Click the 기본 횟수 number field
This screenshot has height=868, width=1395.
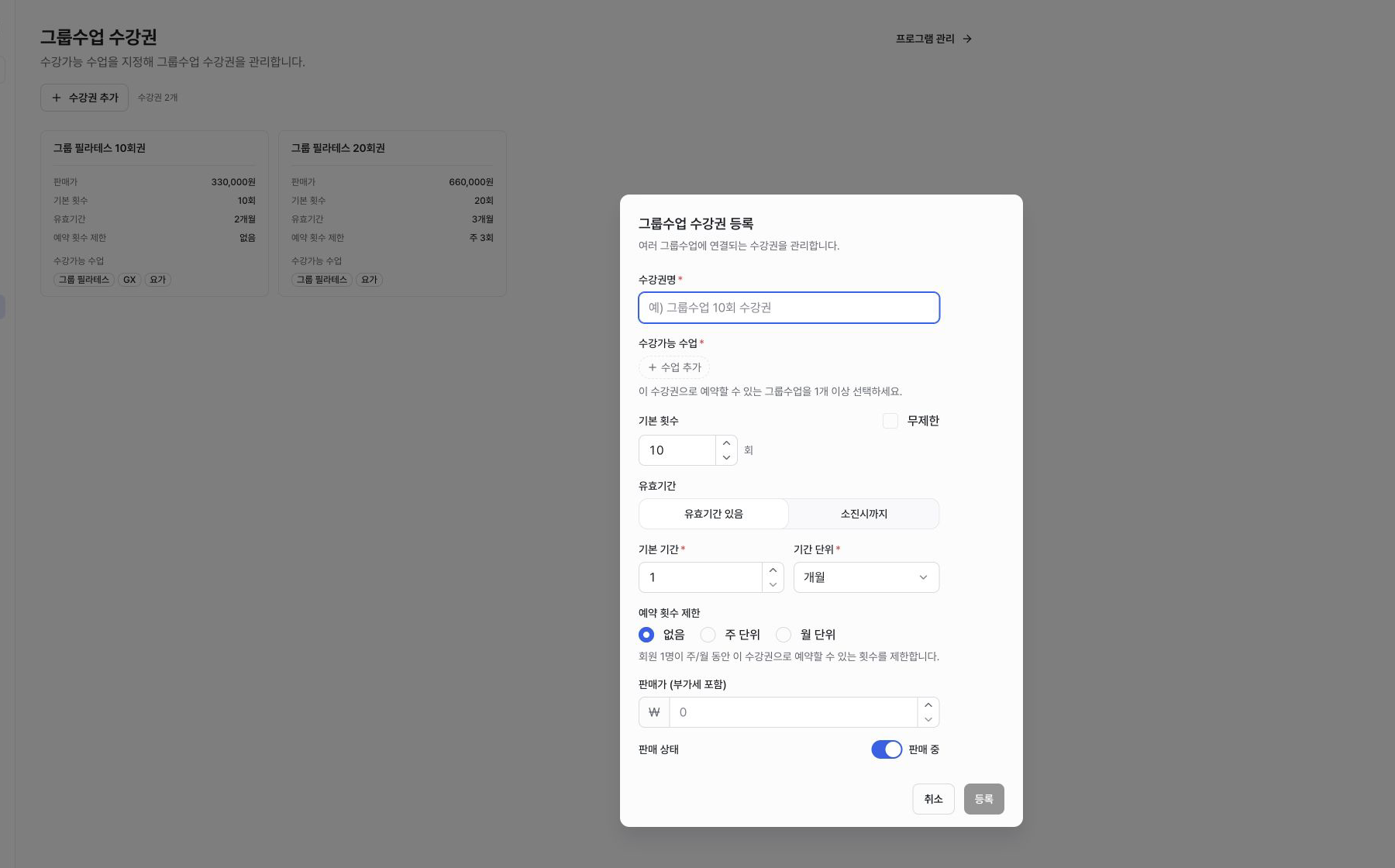(x=677, y=450)
